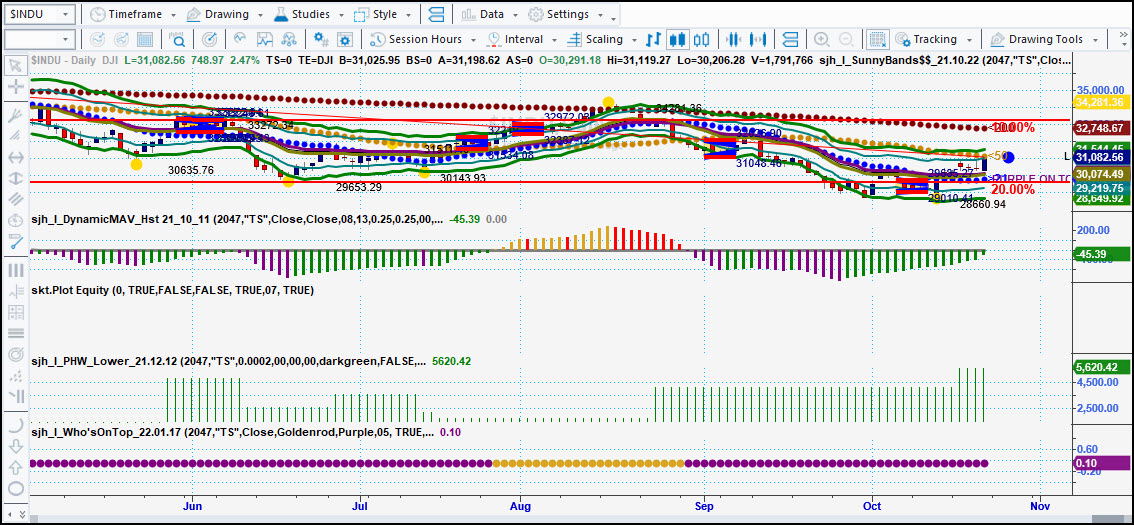Toggle the dotted selection grid button
1134x525 pixels.
point(878,39)
